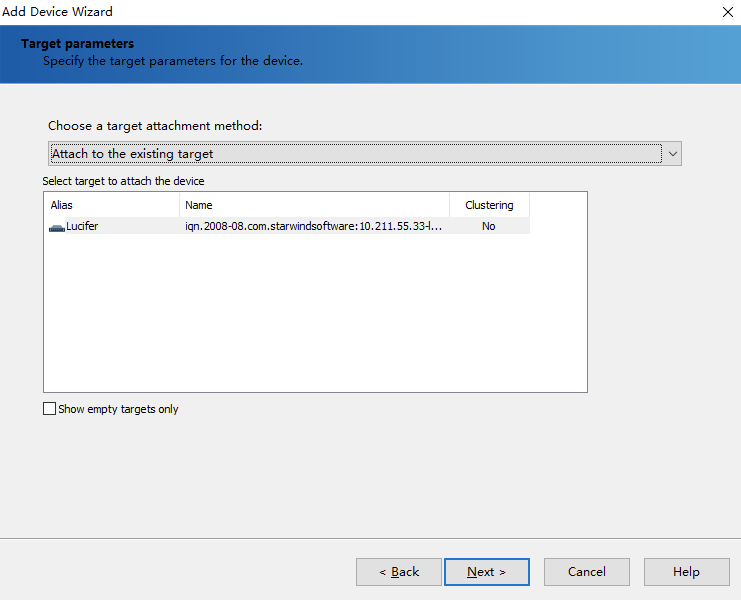Click the iqn.2008-08.com.starwindsoftware target name

click(x=313, y=226)
